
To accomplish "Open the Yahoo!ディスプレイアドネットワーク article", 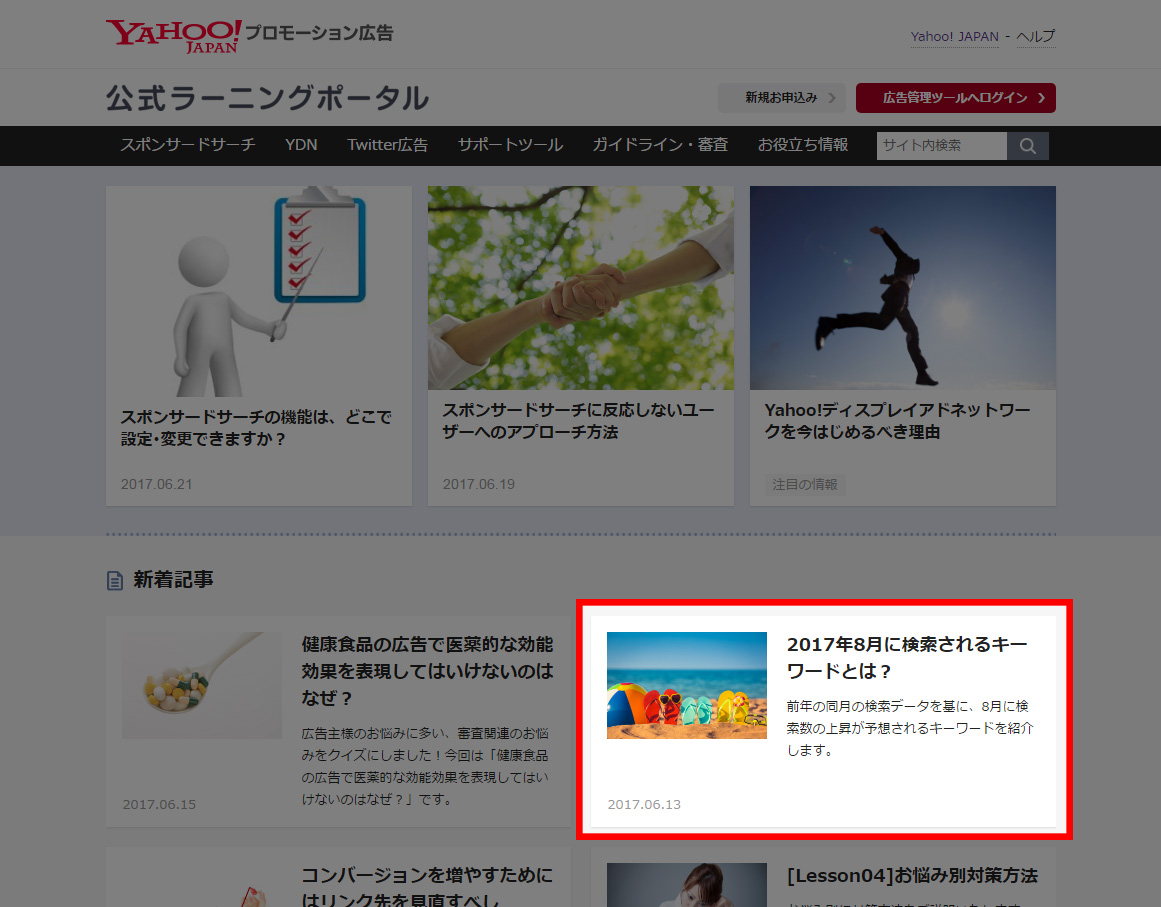I will (x=898, y=421).
